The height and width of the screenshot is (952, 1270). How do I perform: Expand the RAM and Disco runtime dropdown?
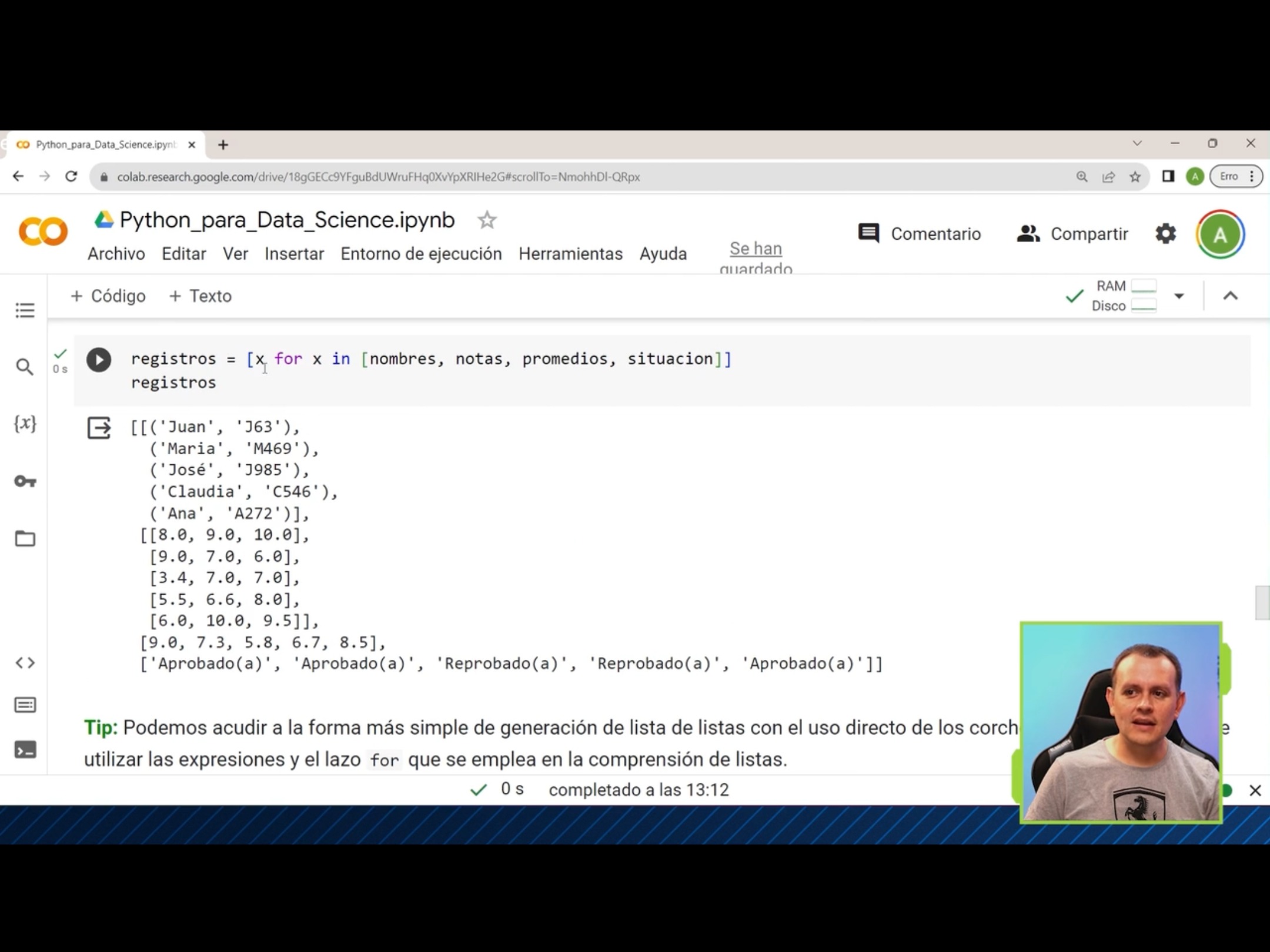click(x=1178, y=296)
